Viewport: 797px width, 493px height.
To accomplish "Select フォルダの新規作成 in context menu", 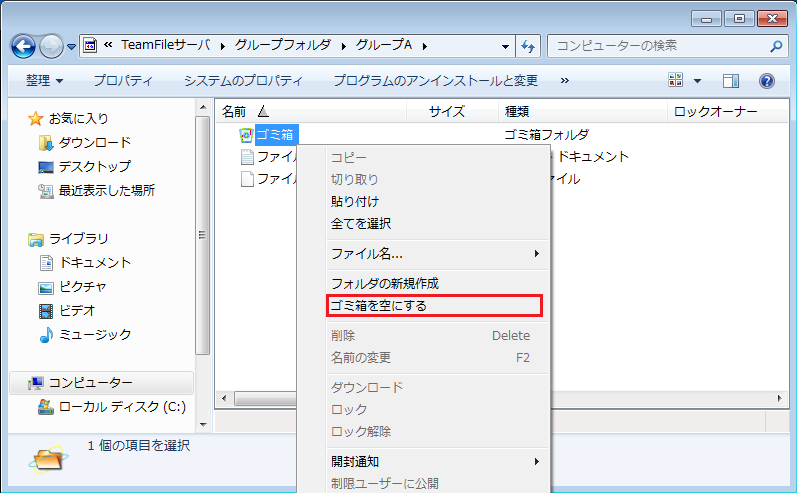I will pos(385,283).
